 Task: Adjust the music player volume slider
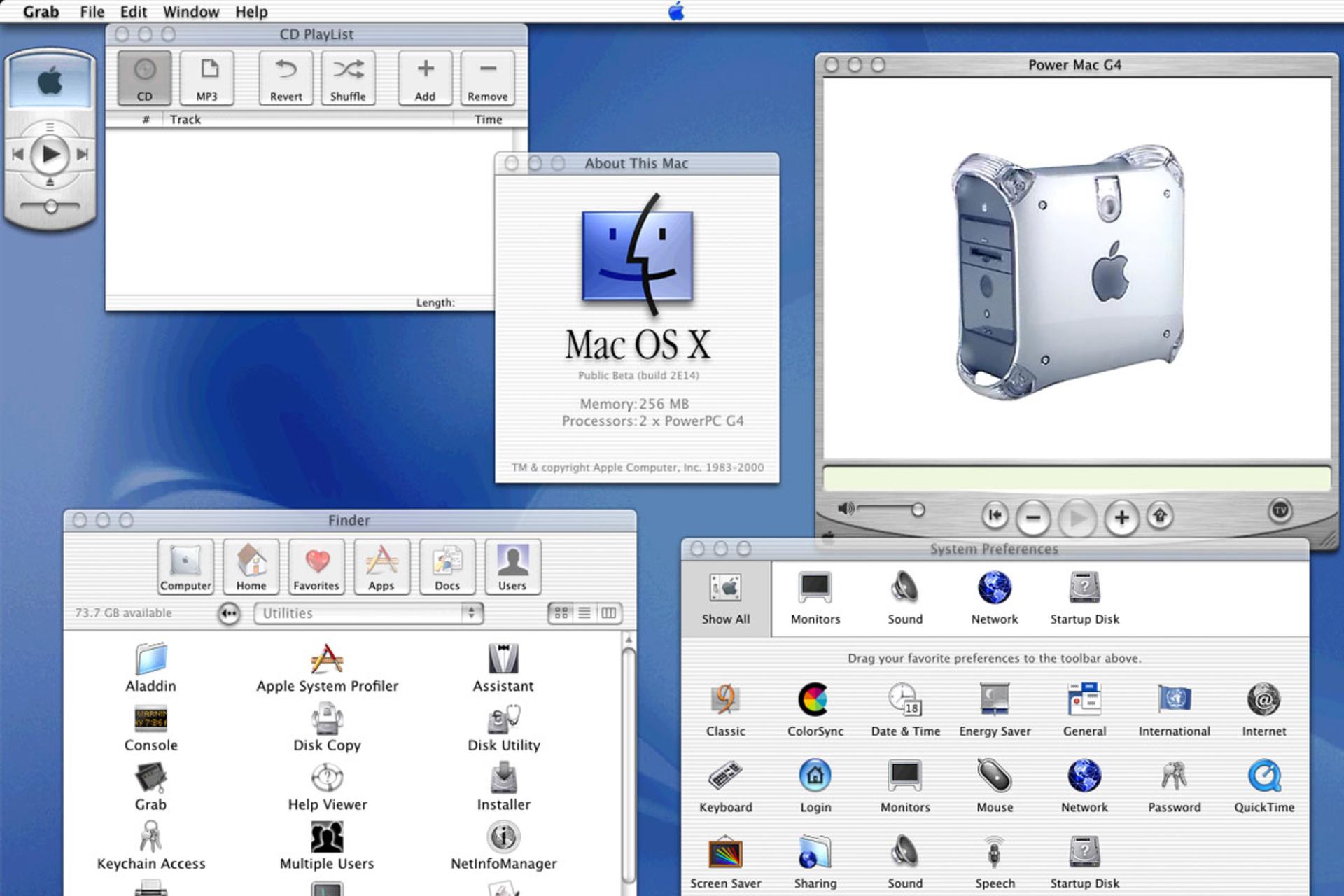(x=50, y=206)
